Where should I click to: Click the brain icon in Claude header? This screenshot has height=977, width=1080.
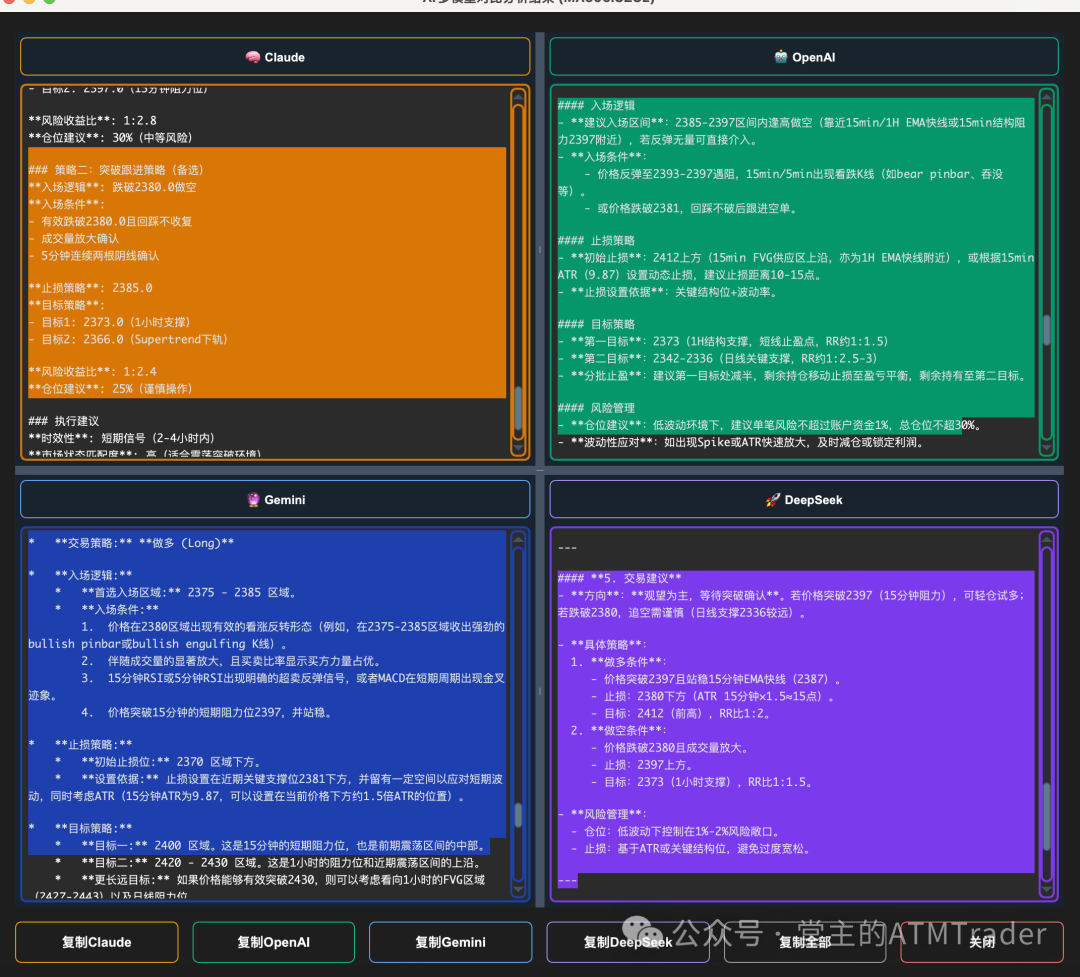(253, 57)
